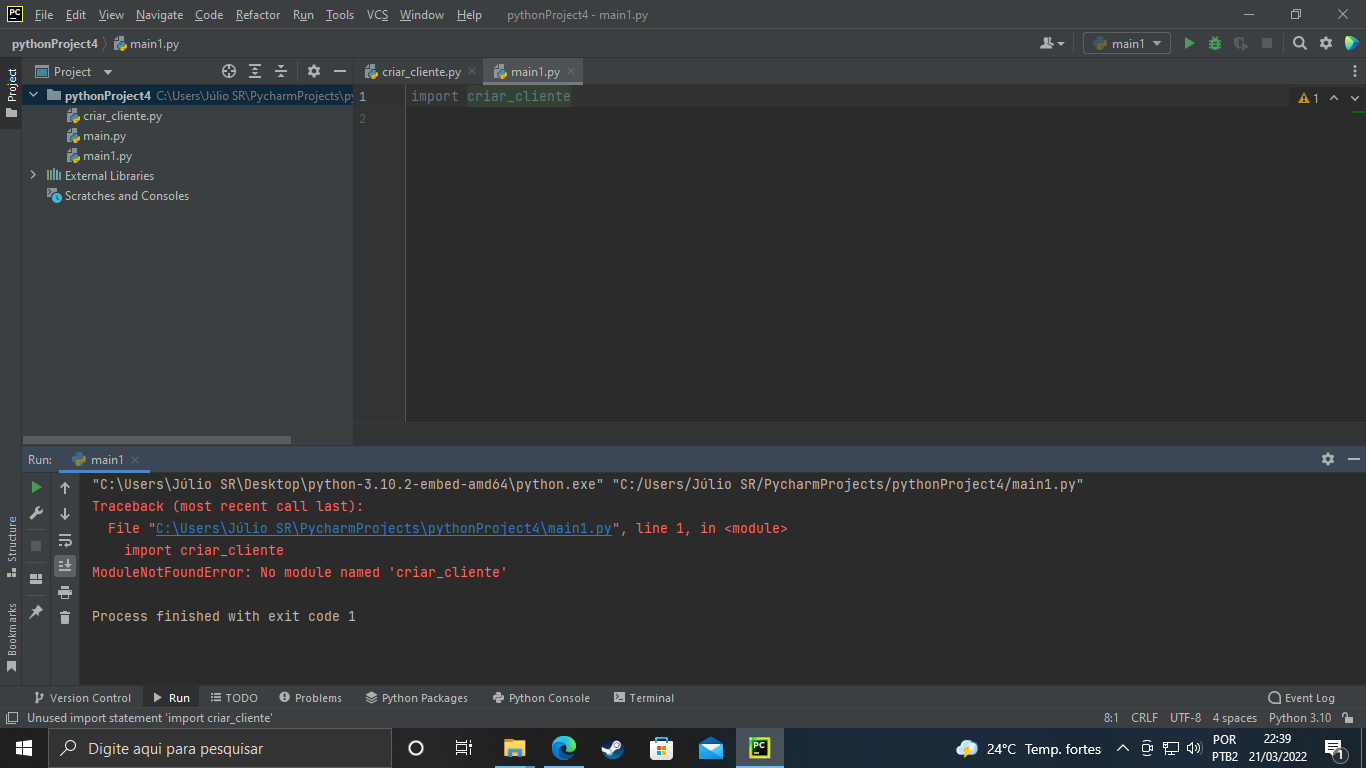The height and width of the screenshot is (768, 1366).
Task: Toggle scroll to end in Run console
Action: pyautogui.click(x=65, y=566)
